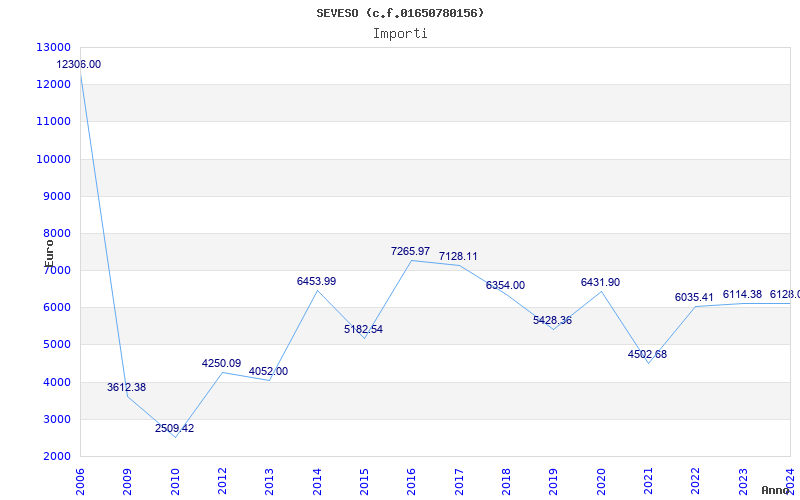Screen dimensions: 800x500
Task: Click the Anno x-axis title
Action: (x=775, y=490)
